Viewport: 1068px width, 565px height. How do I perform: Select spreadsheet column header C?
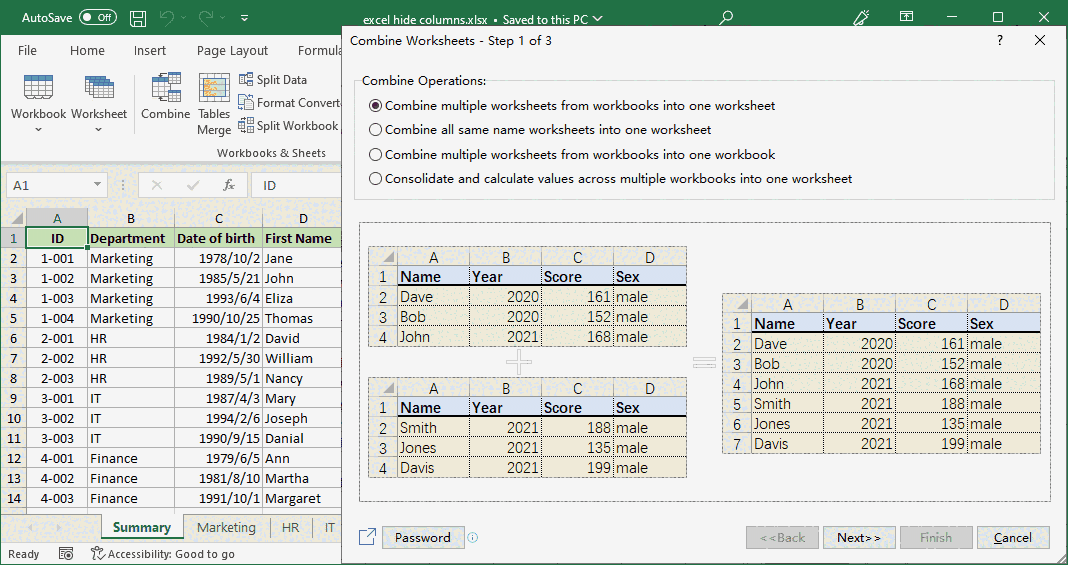pos(219,219)
